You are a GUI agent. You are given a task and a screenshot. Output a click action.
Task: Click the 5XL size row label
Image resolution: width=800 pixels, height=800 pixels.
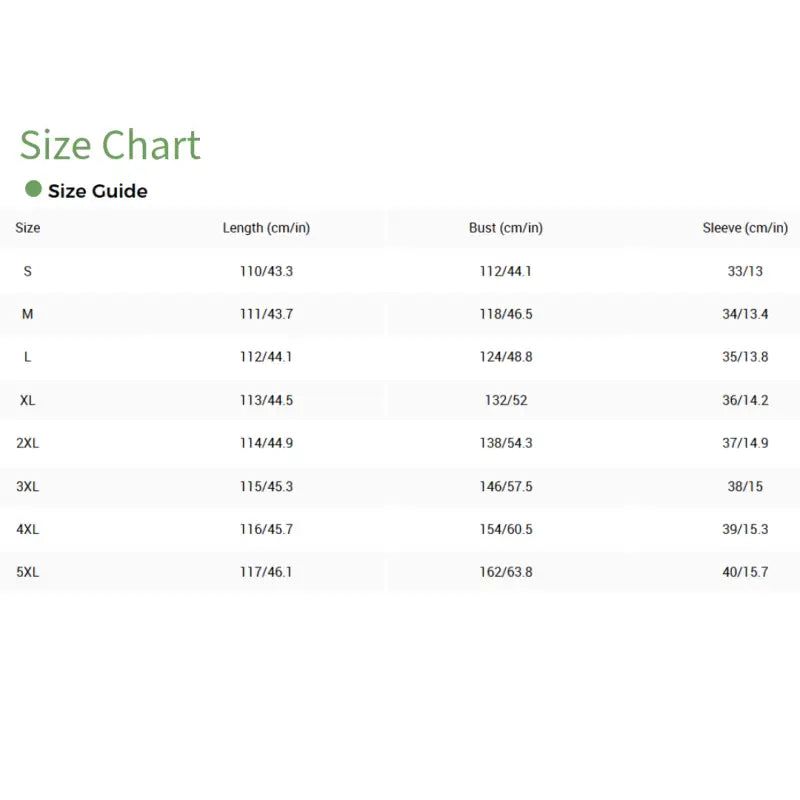pyautogui.click(x=28, y=572)
